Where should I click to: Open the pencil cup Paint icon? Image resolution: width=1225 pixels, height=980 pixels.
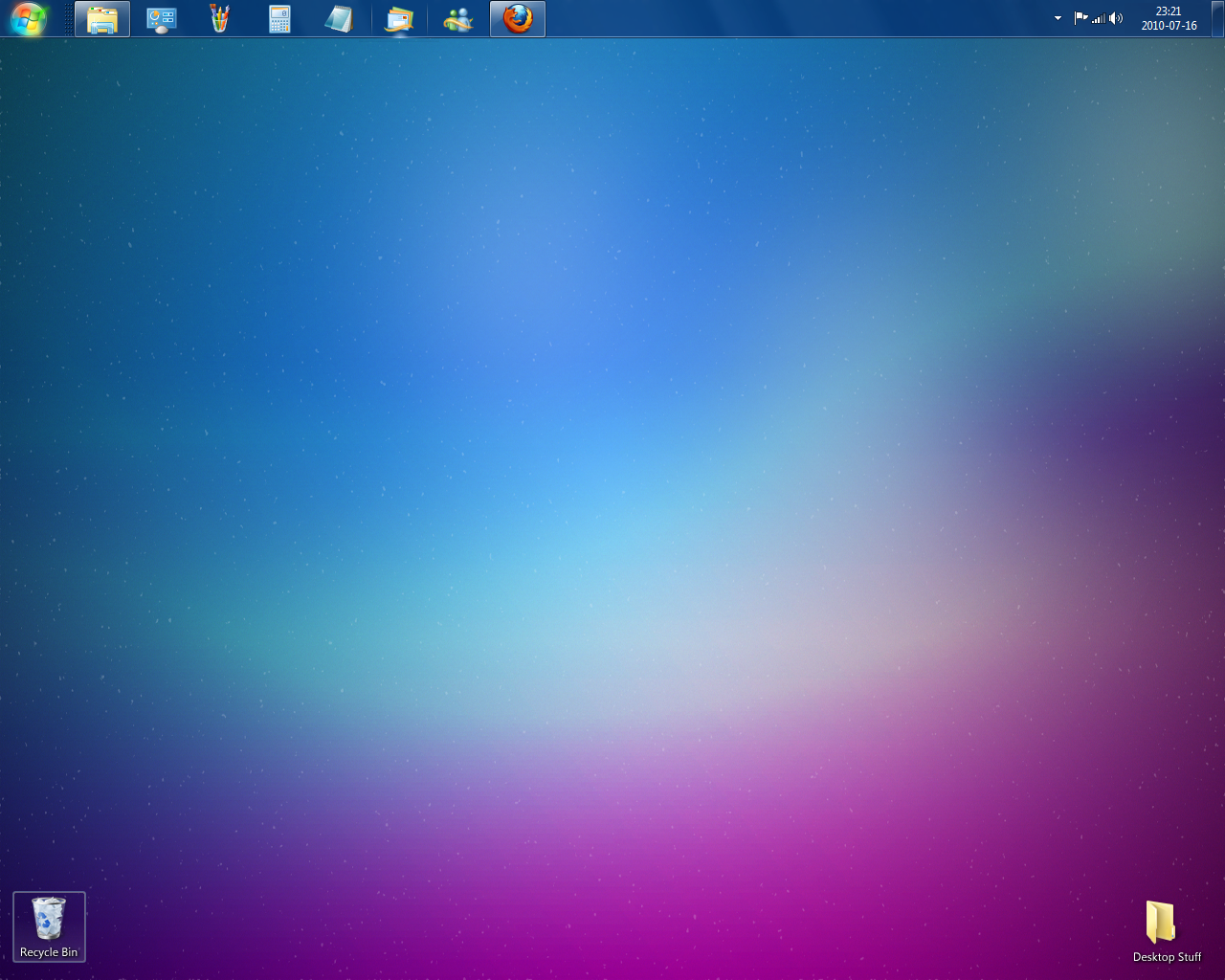click(x=220, y=18)
